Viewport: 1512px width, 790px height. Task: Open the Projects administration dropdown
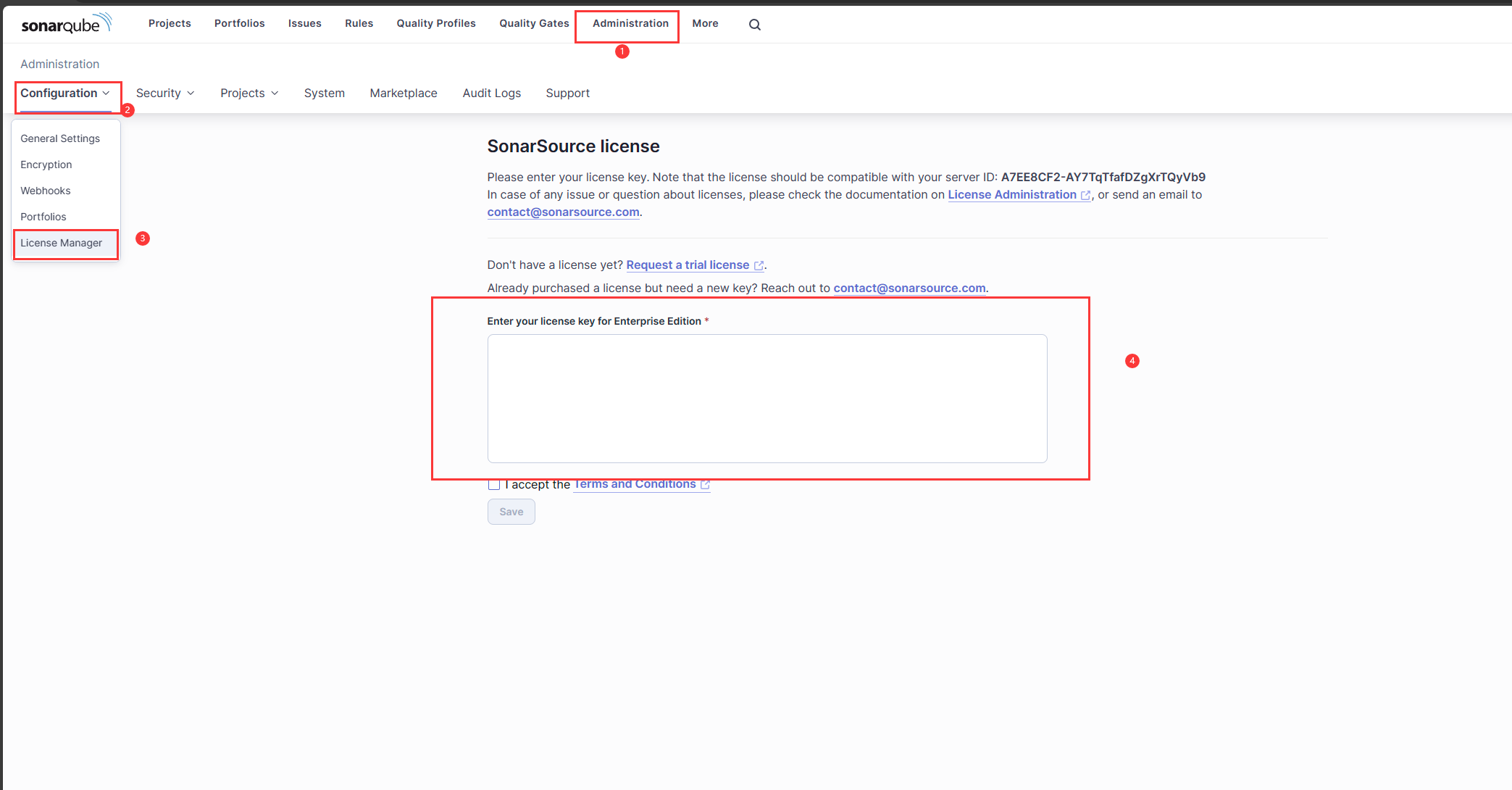tap(249, 93)
